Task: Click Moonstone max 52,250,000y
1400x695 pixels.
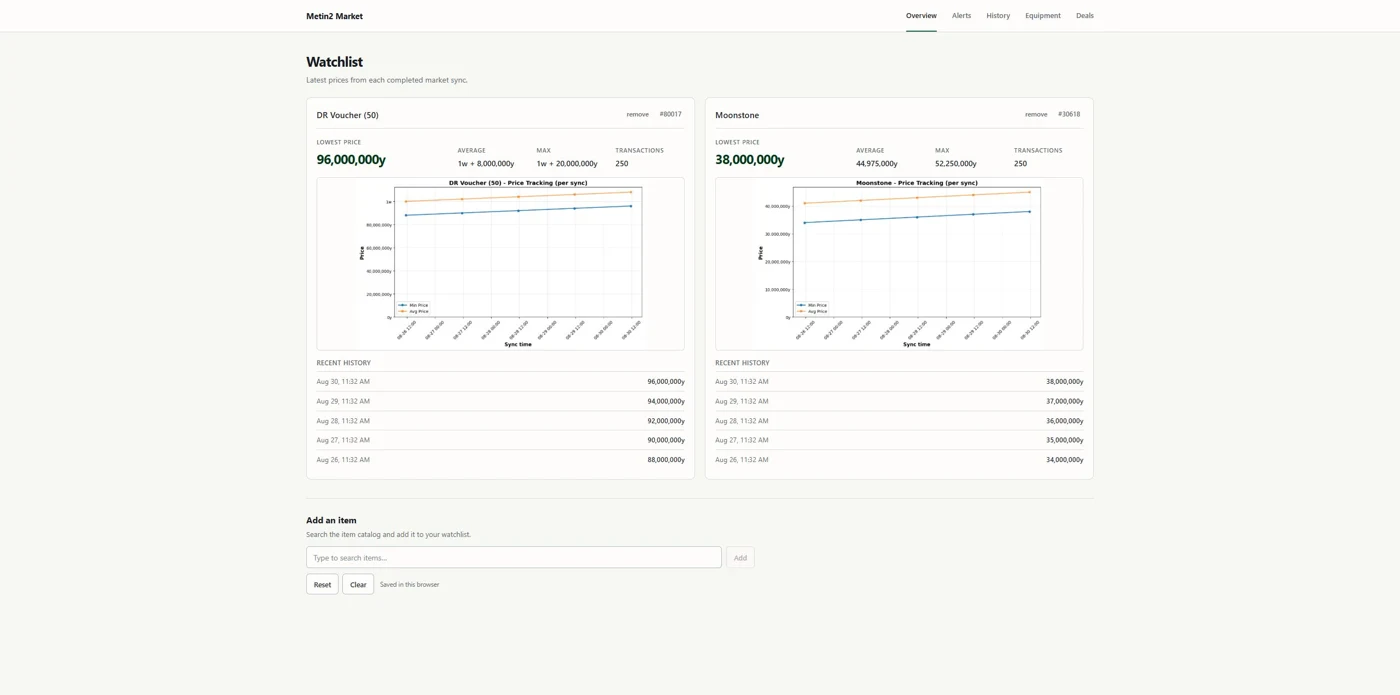Action: pos(956,163)
